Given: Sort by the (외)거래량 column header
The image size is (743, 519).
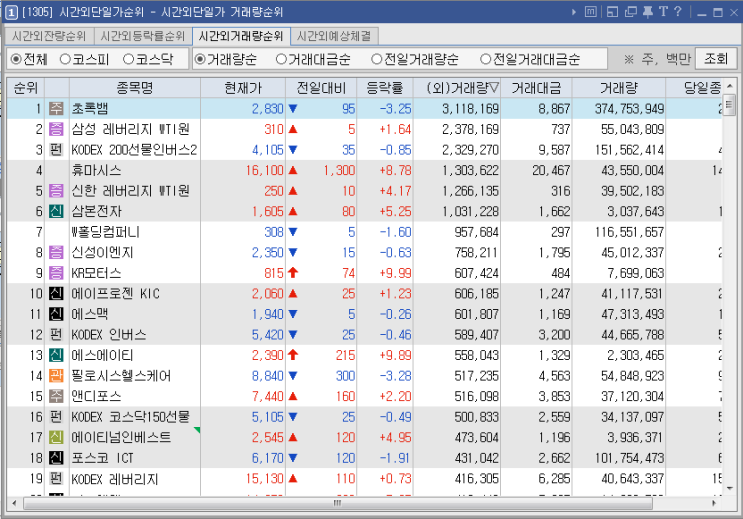Looking at the screenshot, I should [x=457, y=88].
